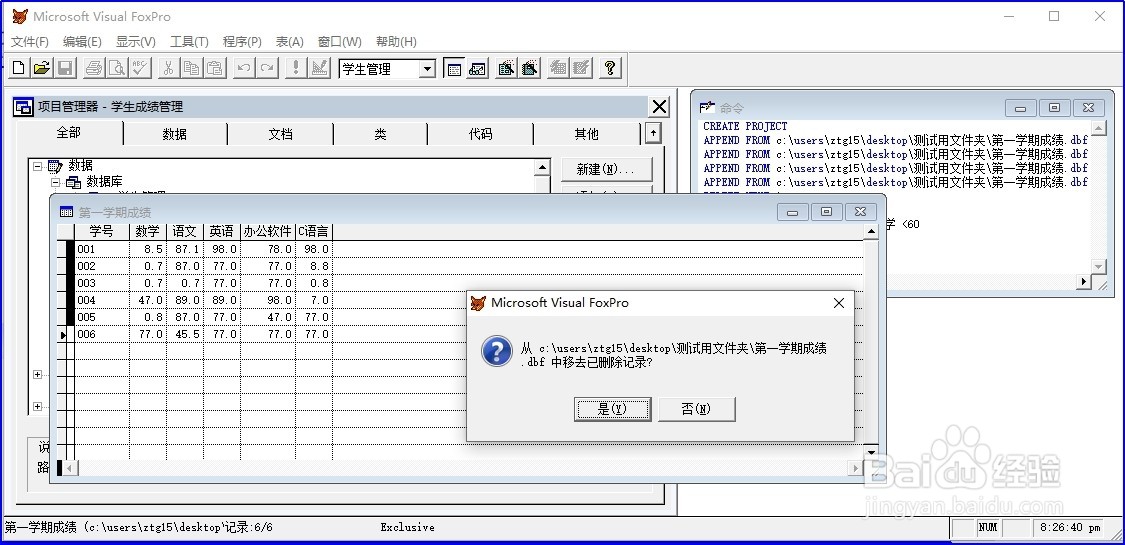Click the Redo arrow icon

pyautogui.click(x=267, y=69)
